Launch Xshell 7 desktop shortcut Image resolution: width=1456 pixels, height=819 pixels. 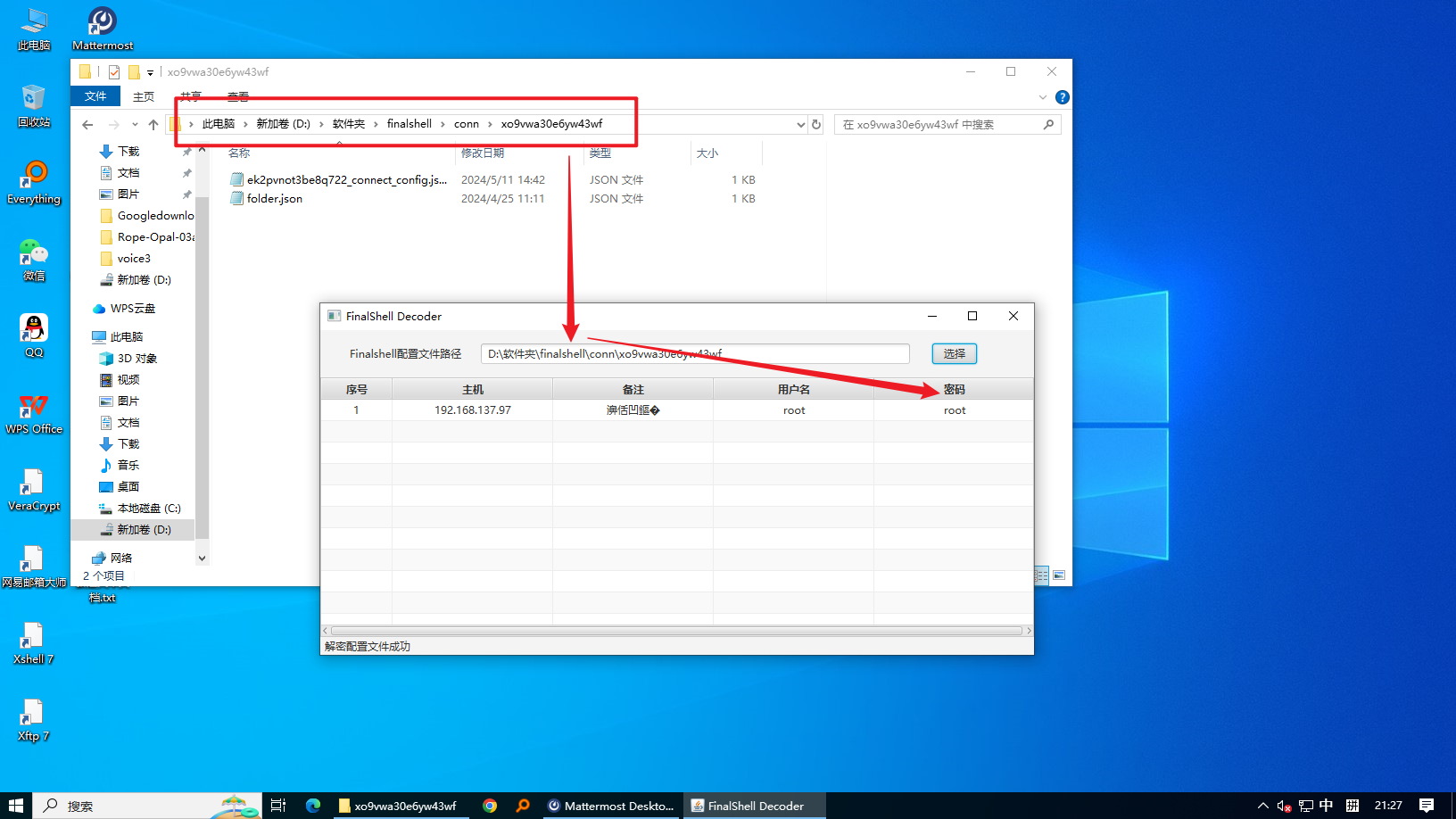(34, 643)
